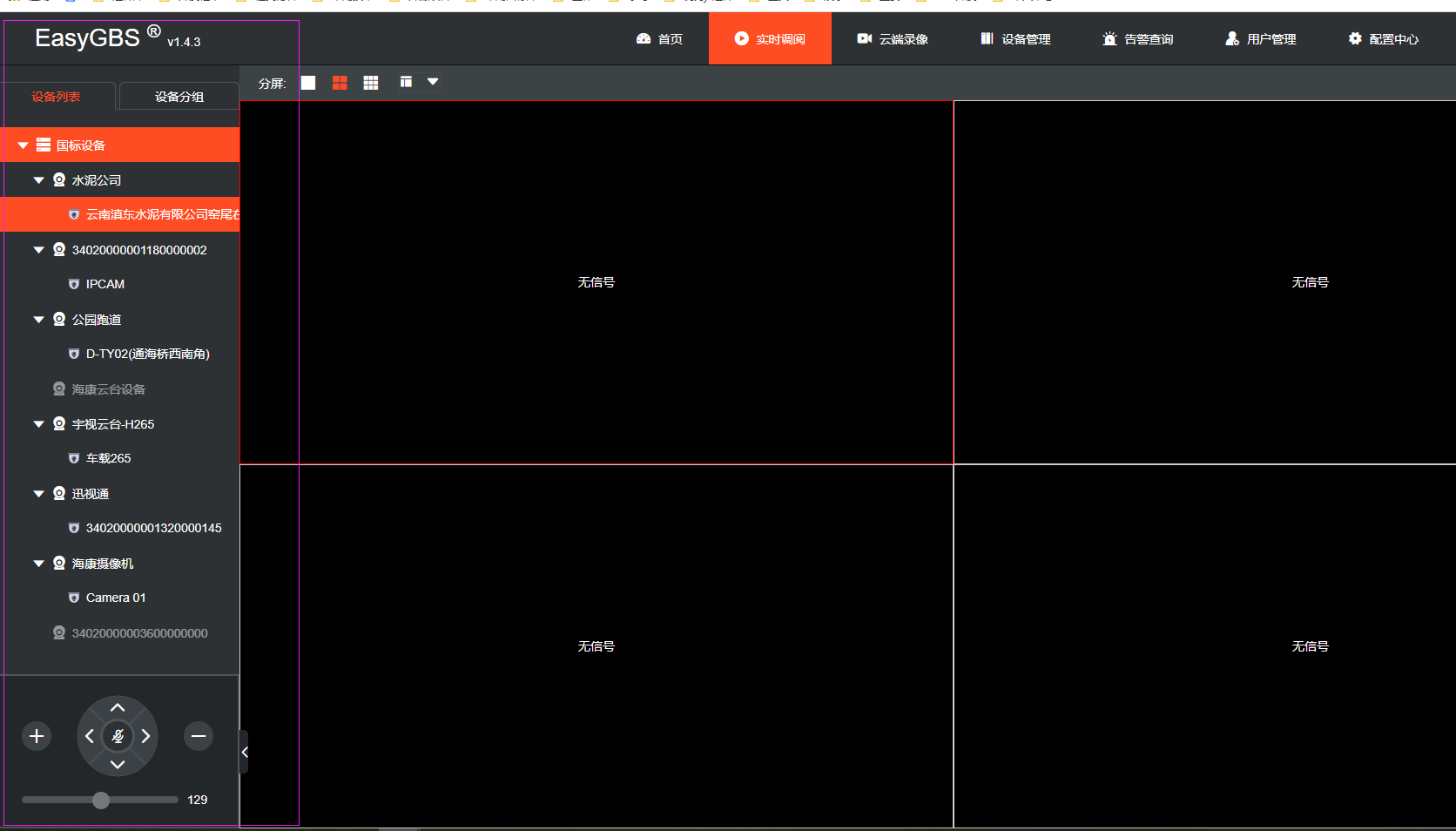1456x831 pixels.
Task: Open 配置中心 configuration center
Action: [x=1384, y=39]
